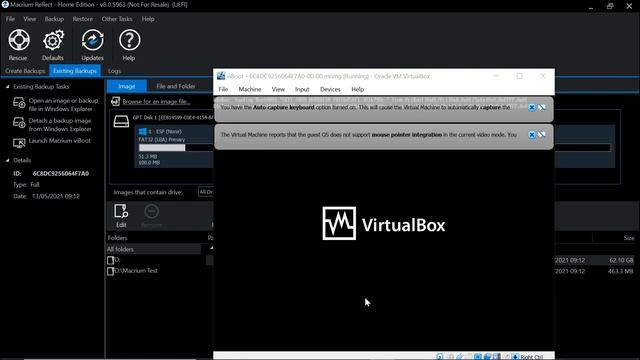
Task: Select the Image tab
Action: [127, 86]
